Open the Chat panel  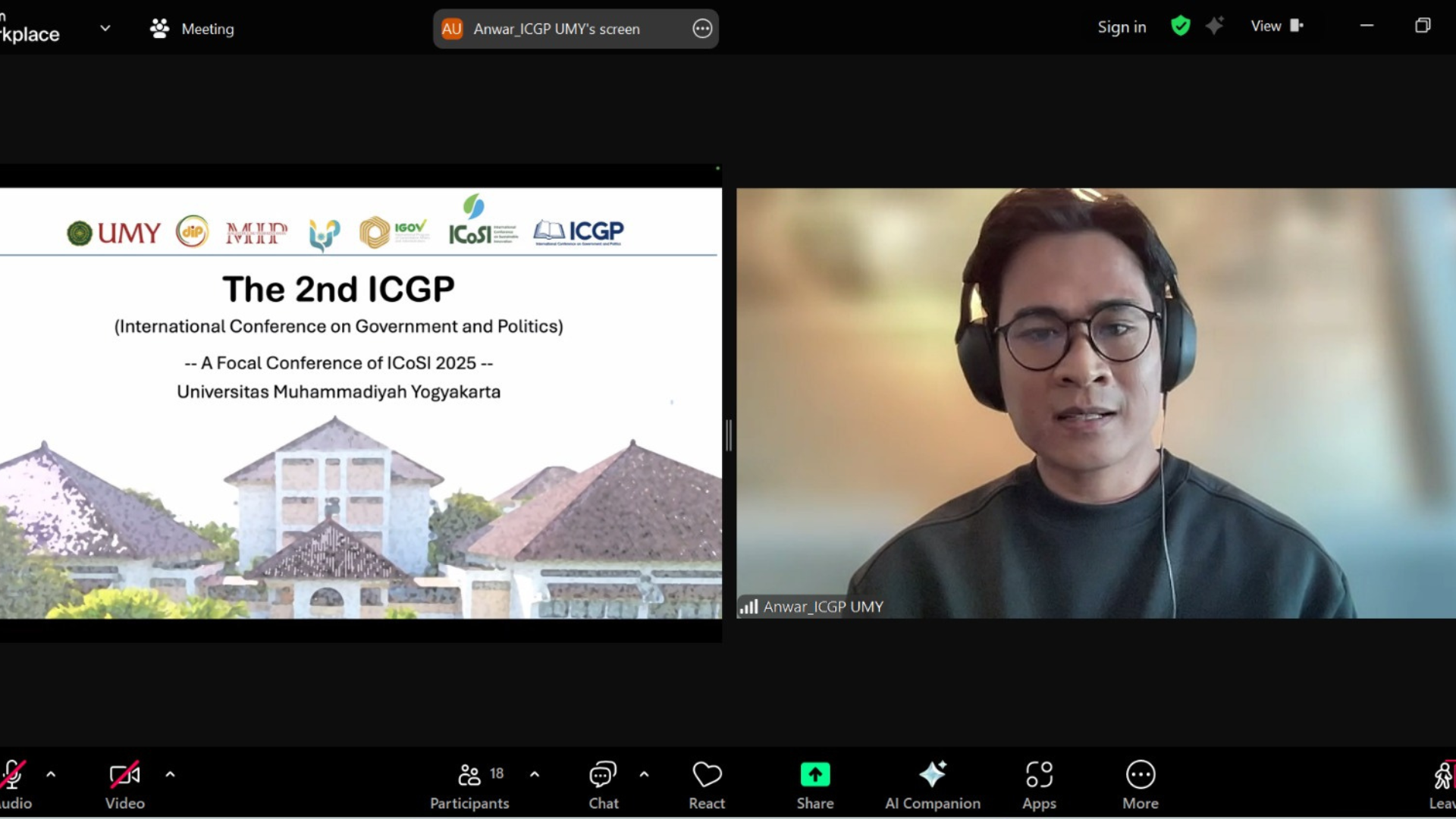(604, 785)
